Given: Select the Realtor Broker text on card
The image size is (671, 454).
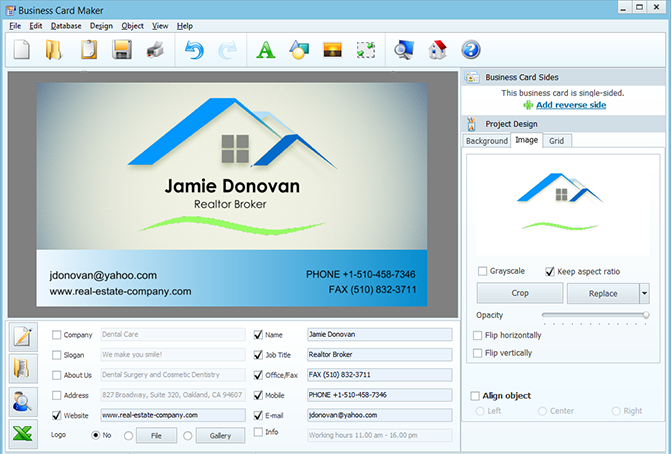Looking at the screenshot, I should [230, 205].
